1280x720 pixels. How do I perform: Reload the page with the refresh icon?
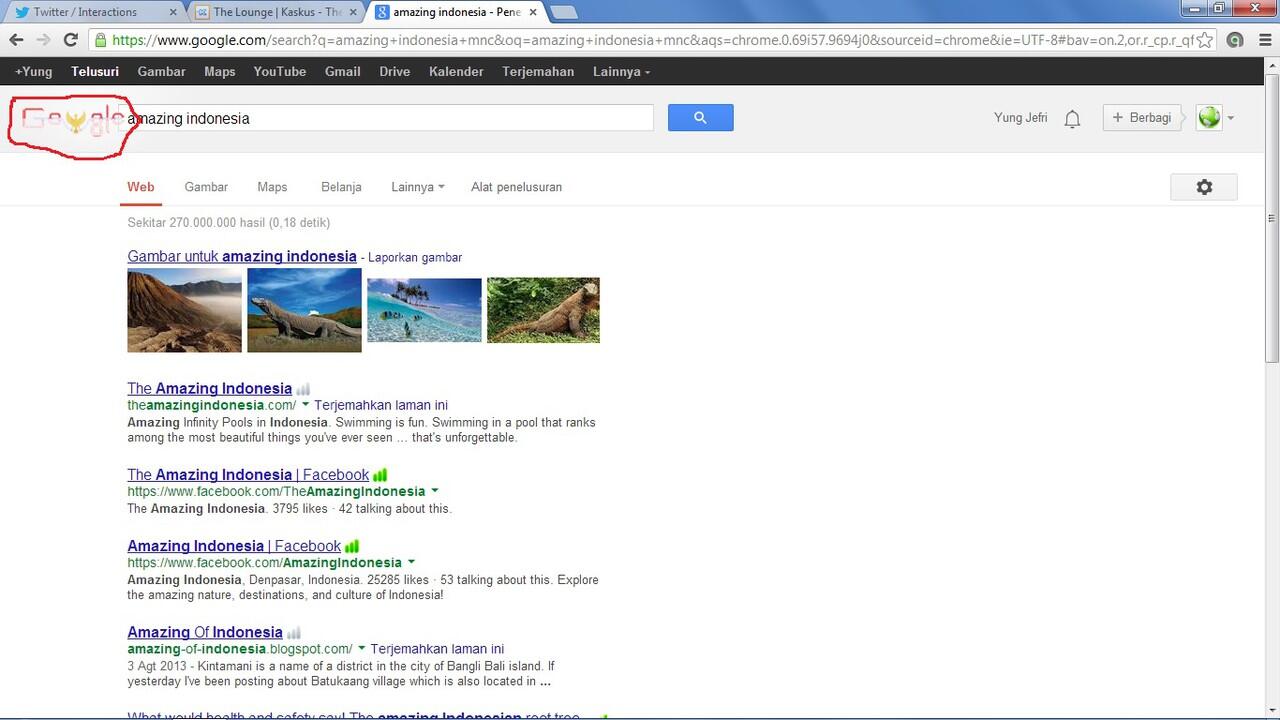[70, 40]
